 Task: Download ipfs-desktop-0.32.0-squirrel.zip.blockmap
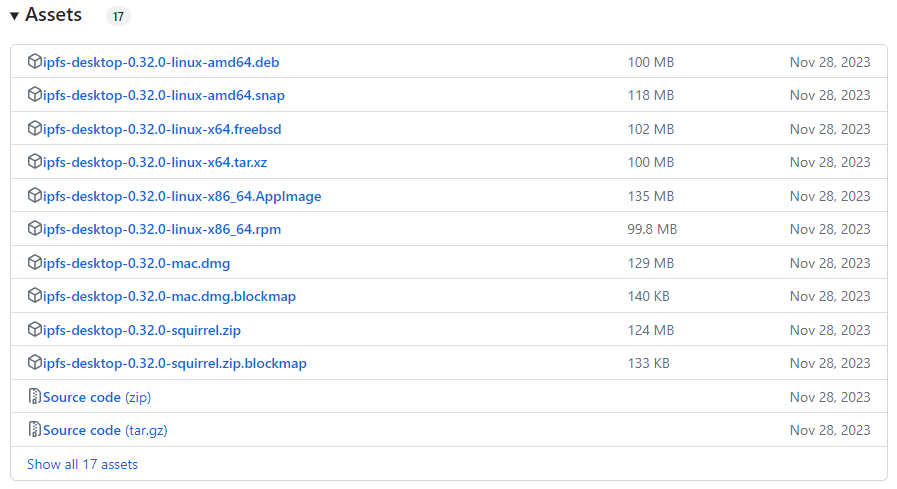coord(174,364)
